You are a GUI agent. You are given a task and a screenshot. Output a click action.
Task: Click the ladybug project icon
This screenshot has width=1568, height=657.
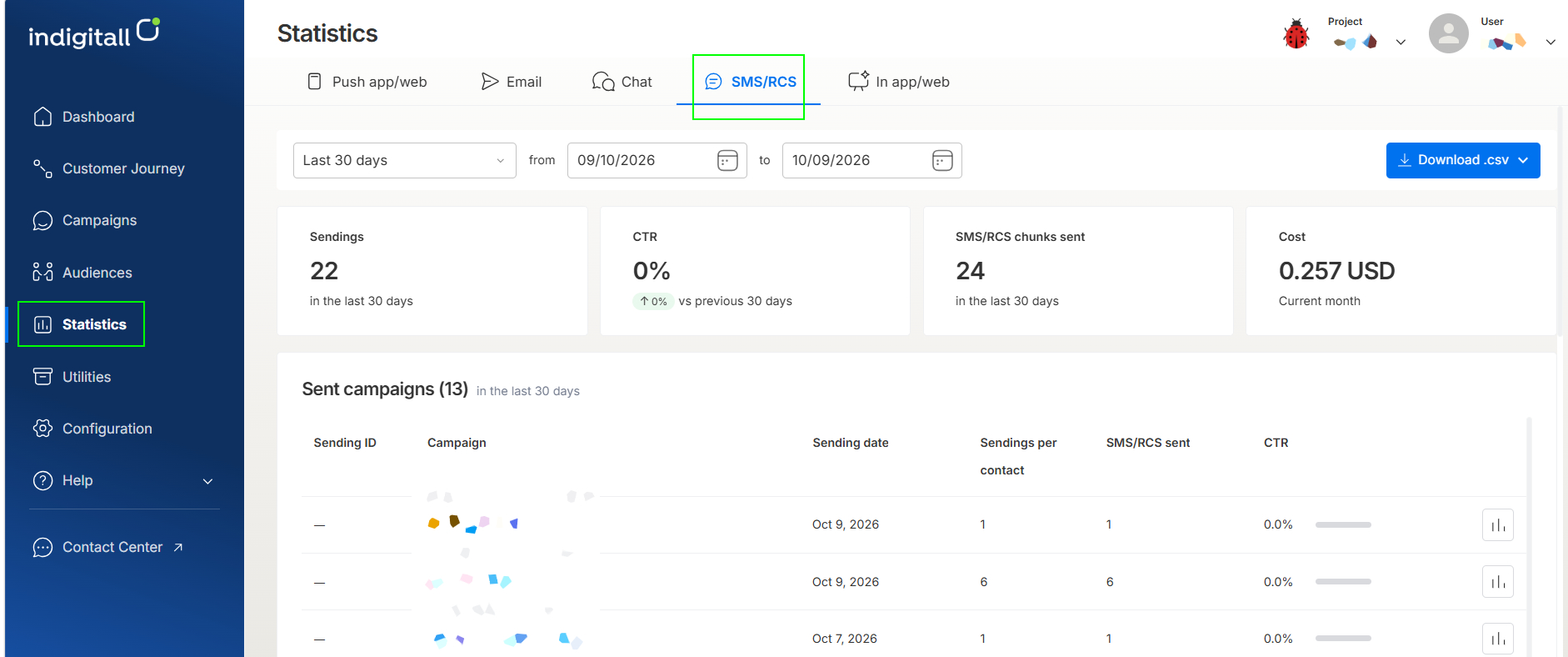(x=1296, y=34)
